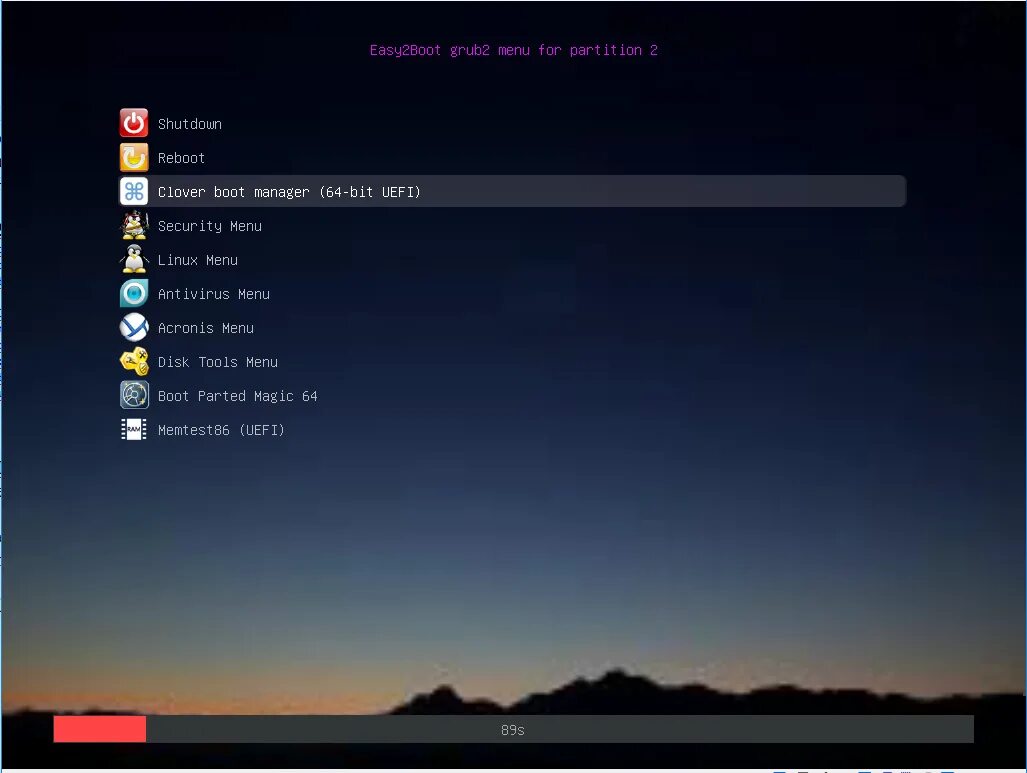Click the Acronis Menu logo icon
The width and height of the screenshot is (1027, 773).
pos(134,328)
